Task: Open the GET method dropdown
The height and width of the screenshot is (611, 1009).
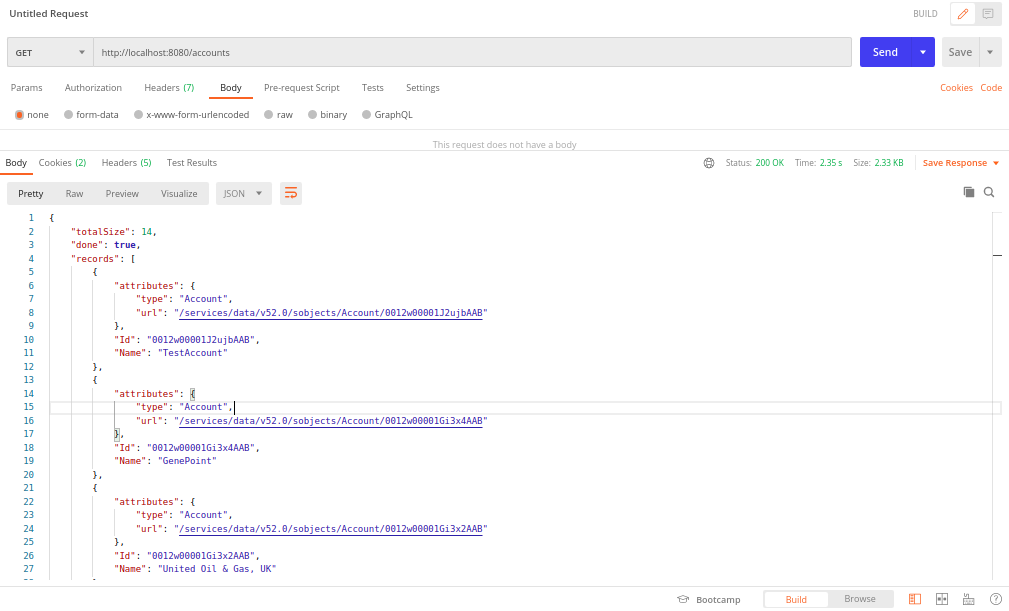Action: point(50,52)
